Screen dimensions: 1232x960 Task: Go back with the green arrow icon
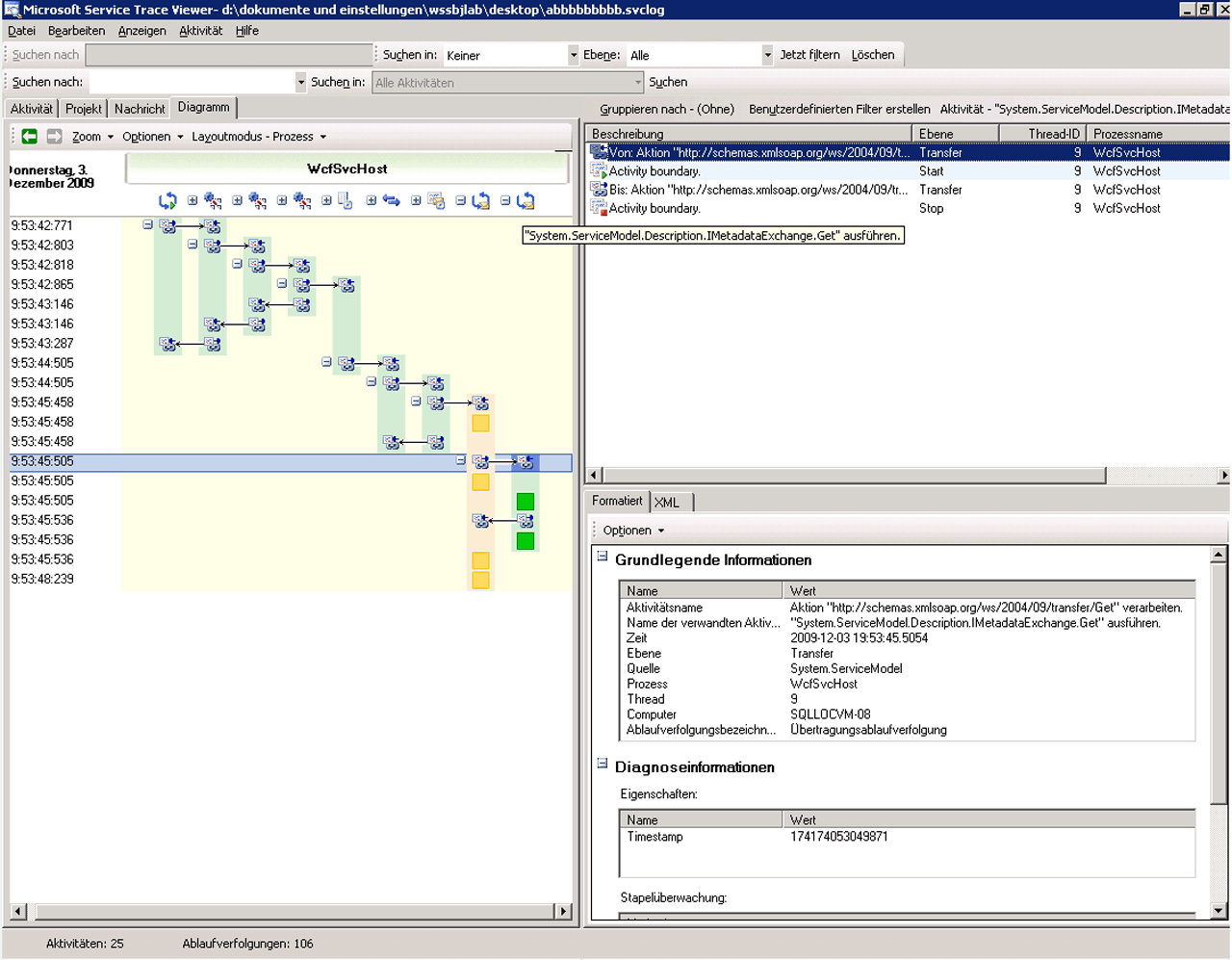[x=29, y=136]
